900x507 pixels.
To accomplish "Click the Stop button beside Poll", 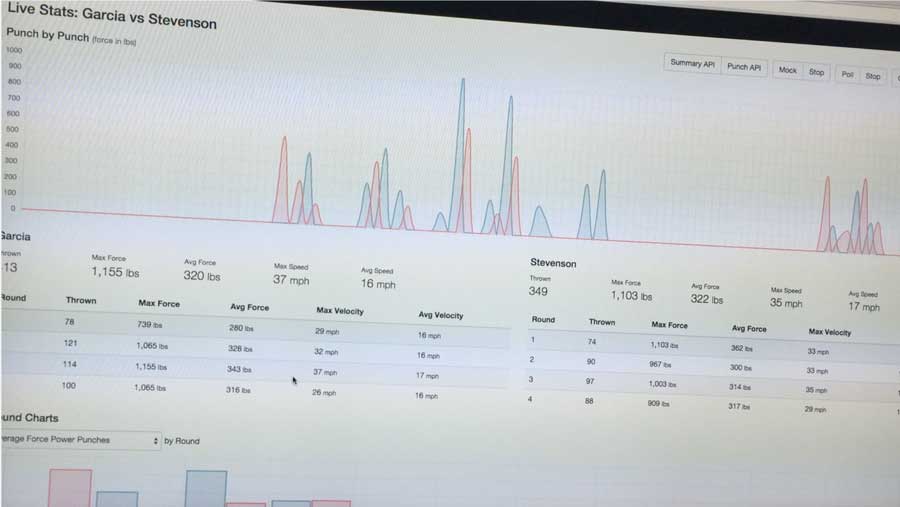I will click(872, 76).
